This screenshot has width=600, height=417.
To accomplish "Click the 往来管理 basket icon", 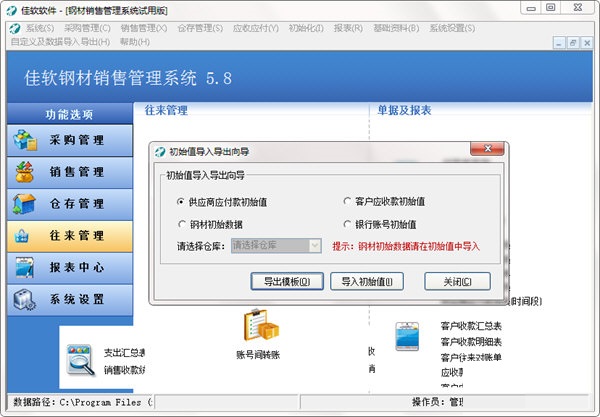I will pyautogui.click(x=21, y=236).
